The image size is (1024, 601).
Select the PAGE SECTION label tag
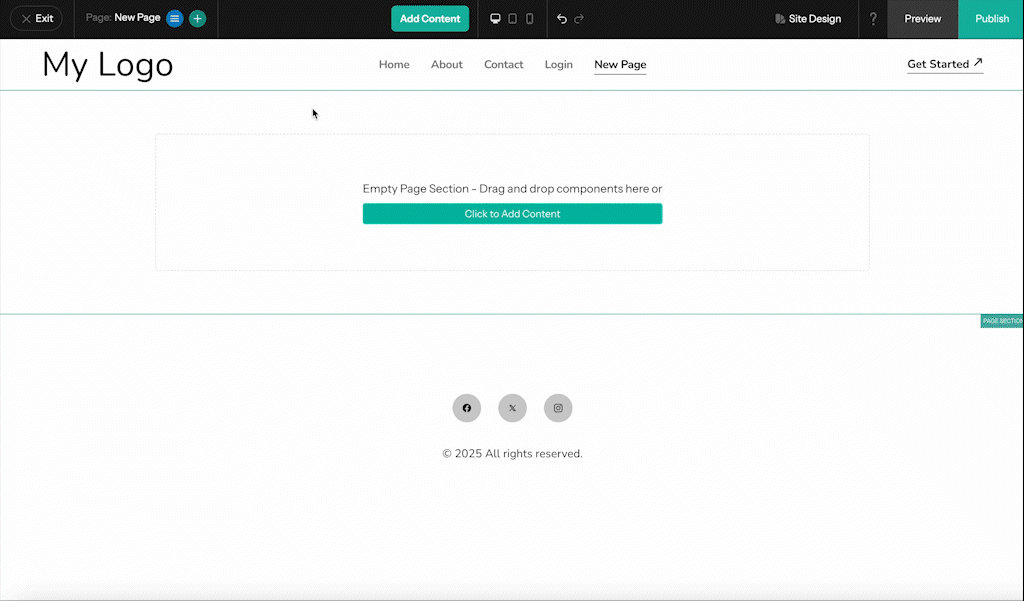1001,320
